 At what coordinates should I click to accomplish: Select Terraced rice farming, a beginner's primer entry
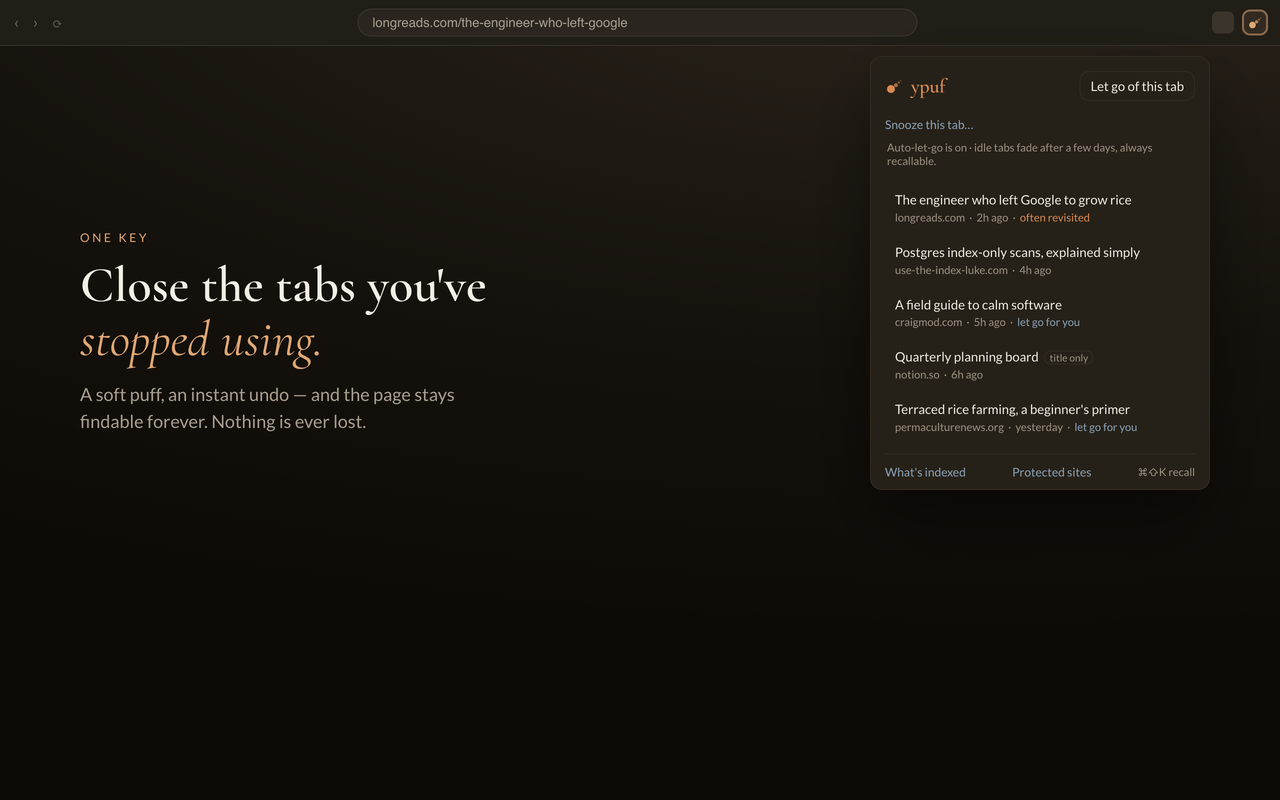tap(1040, 417)
